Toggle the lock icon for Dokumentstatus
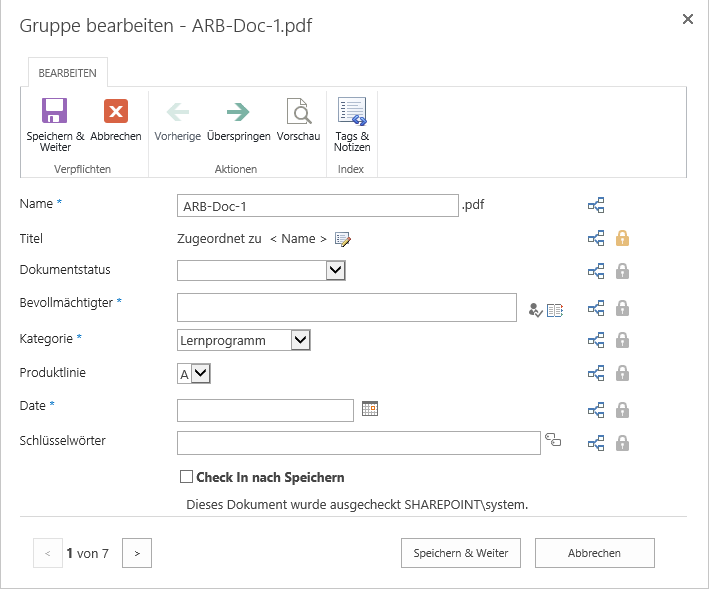 tap(622, 271)
